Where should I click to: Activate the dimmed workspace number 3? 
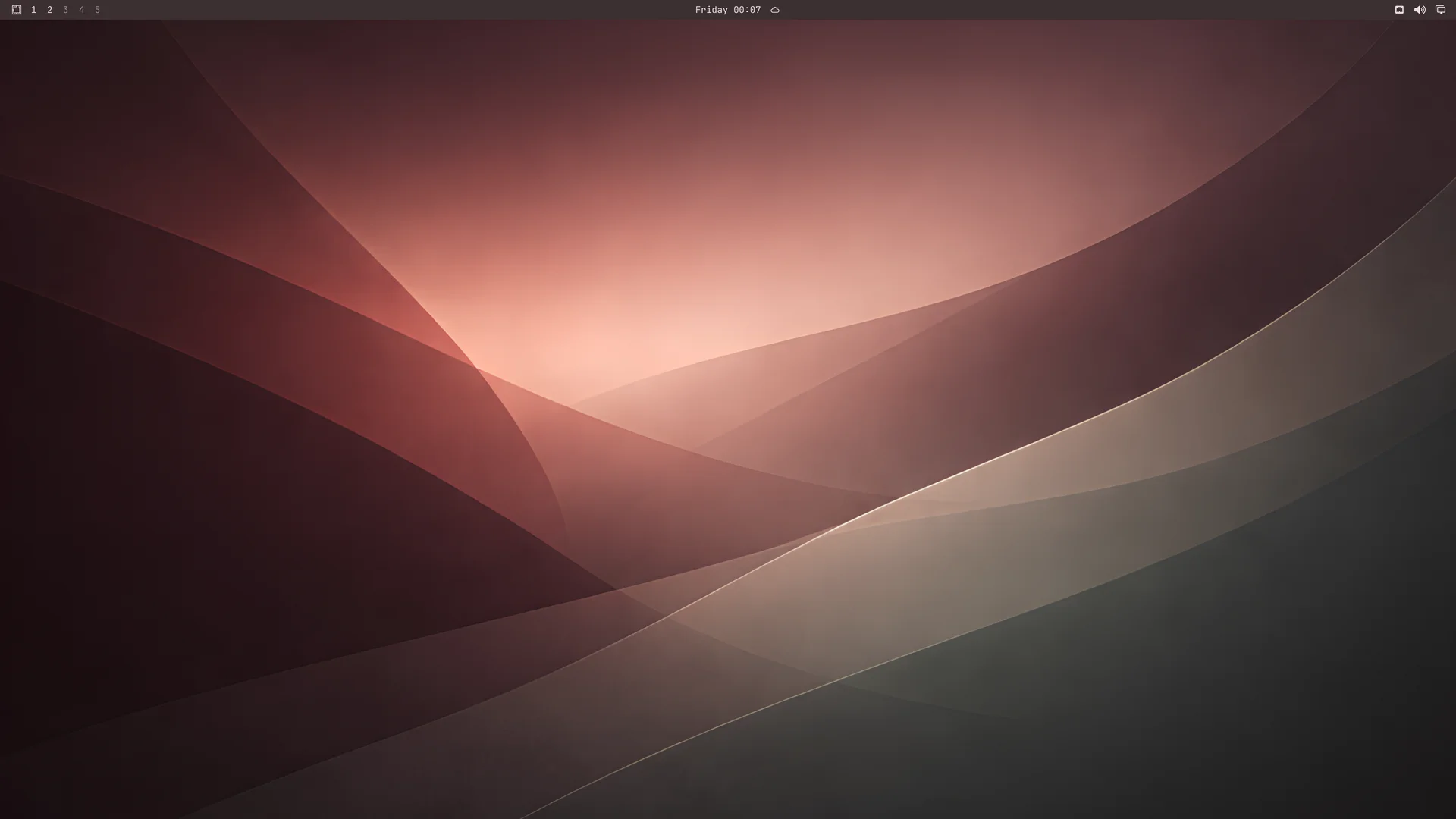[x=65, y=10]
